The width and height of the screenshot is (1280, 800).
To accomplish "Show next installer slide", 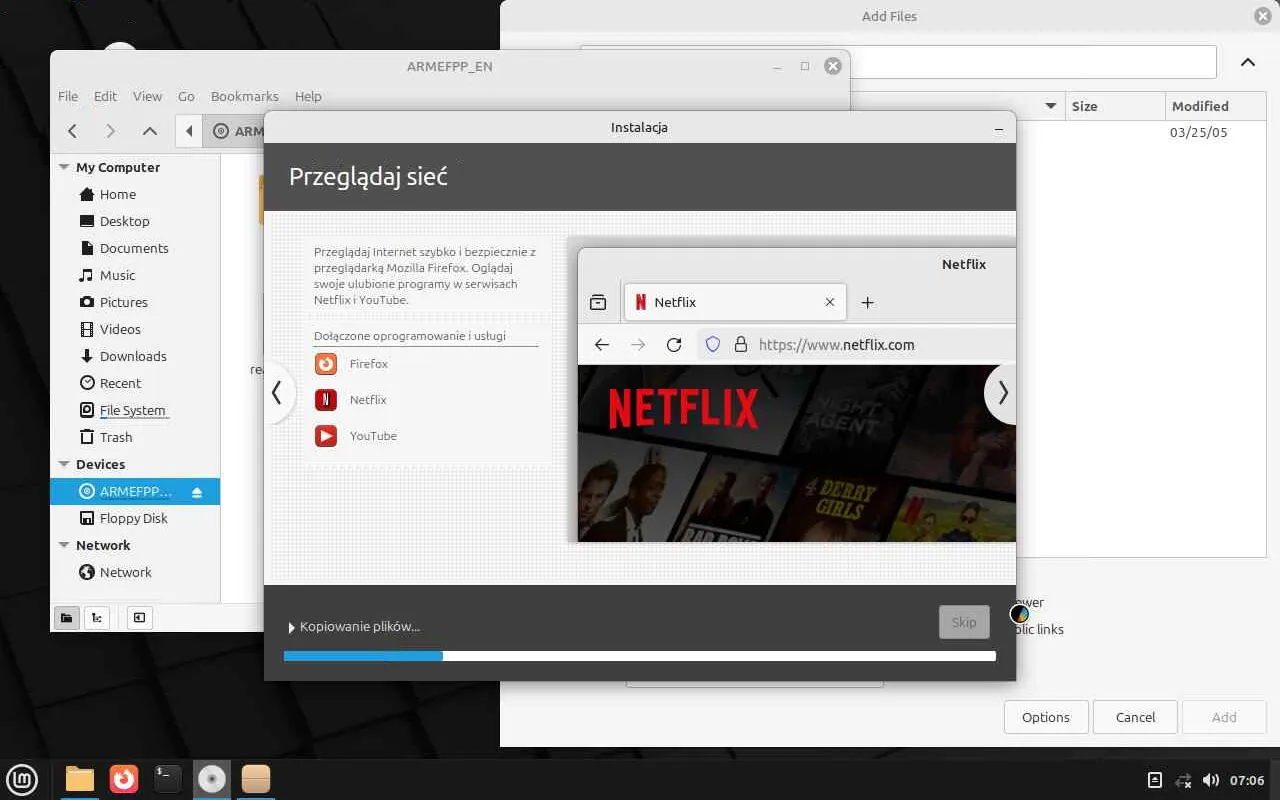I will coord(1002,393).
